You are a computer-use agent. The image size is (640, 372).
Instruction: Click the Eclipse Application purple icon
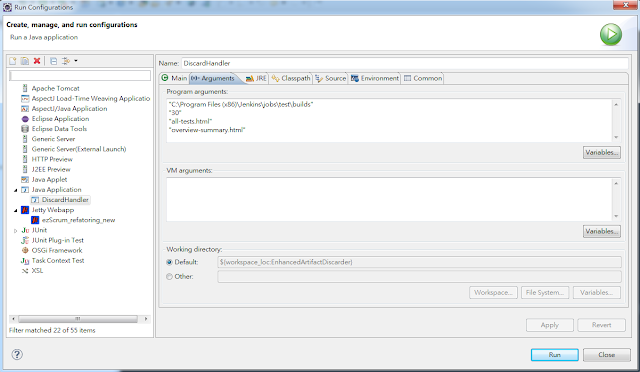(x=25, y=119)
